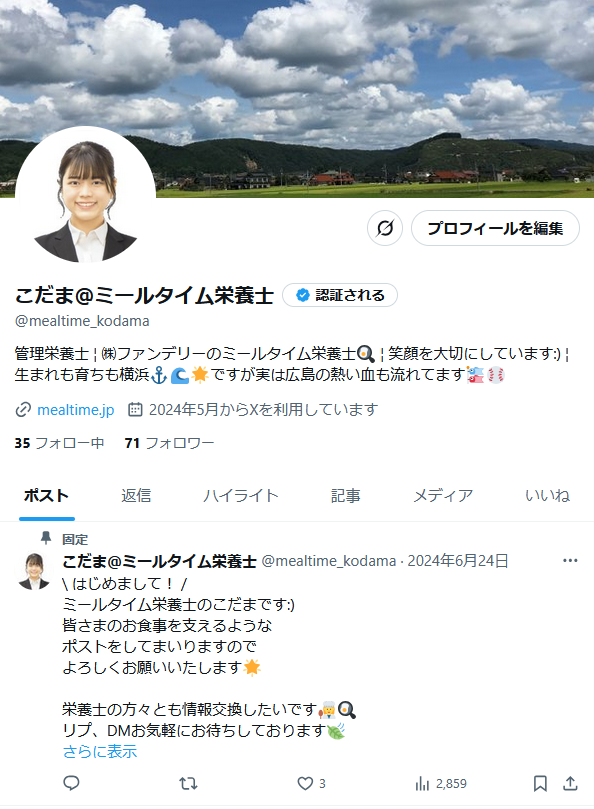Image resolution: width=594 pixels, height=809 pixels.
Task: Share the pinned post via upload icon
Action: [x=570, y=784]
